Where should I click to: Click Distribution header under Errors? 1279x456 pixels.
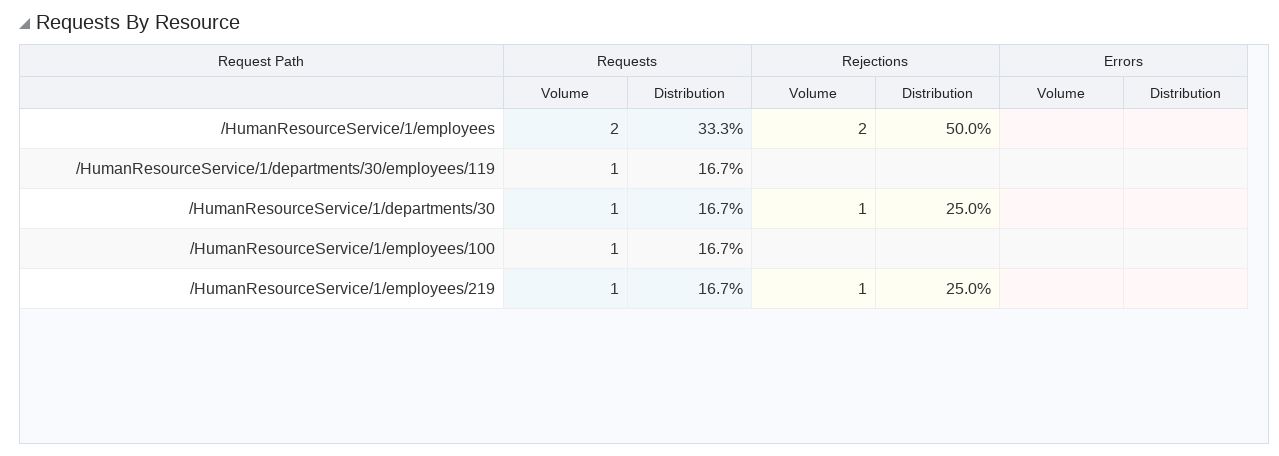1184,93
